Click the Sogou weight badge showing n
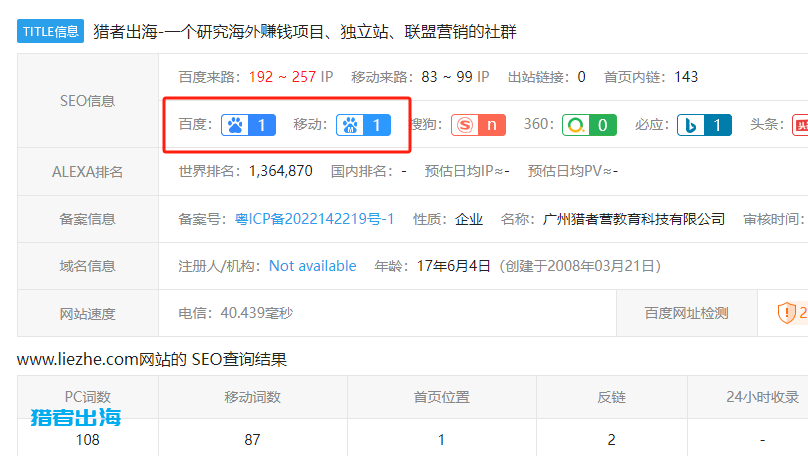808x456 pixels. 478,125
